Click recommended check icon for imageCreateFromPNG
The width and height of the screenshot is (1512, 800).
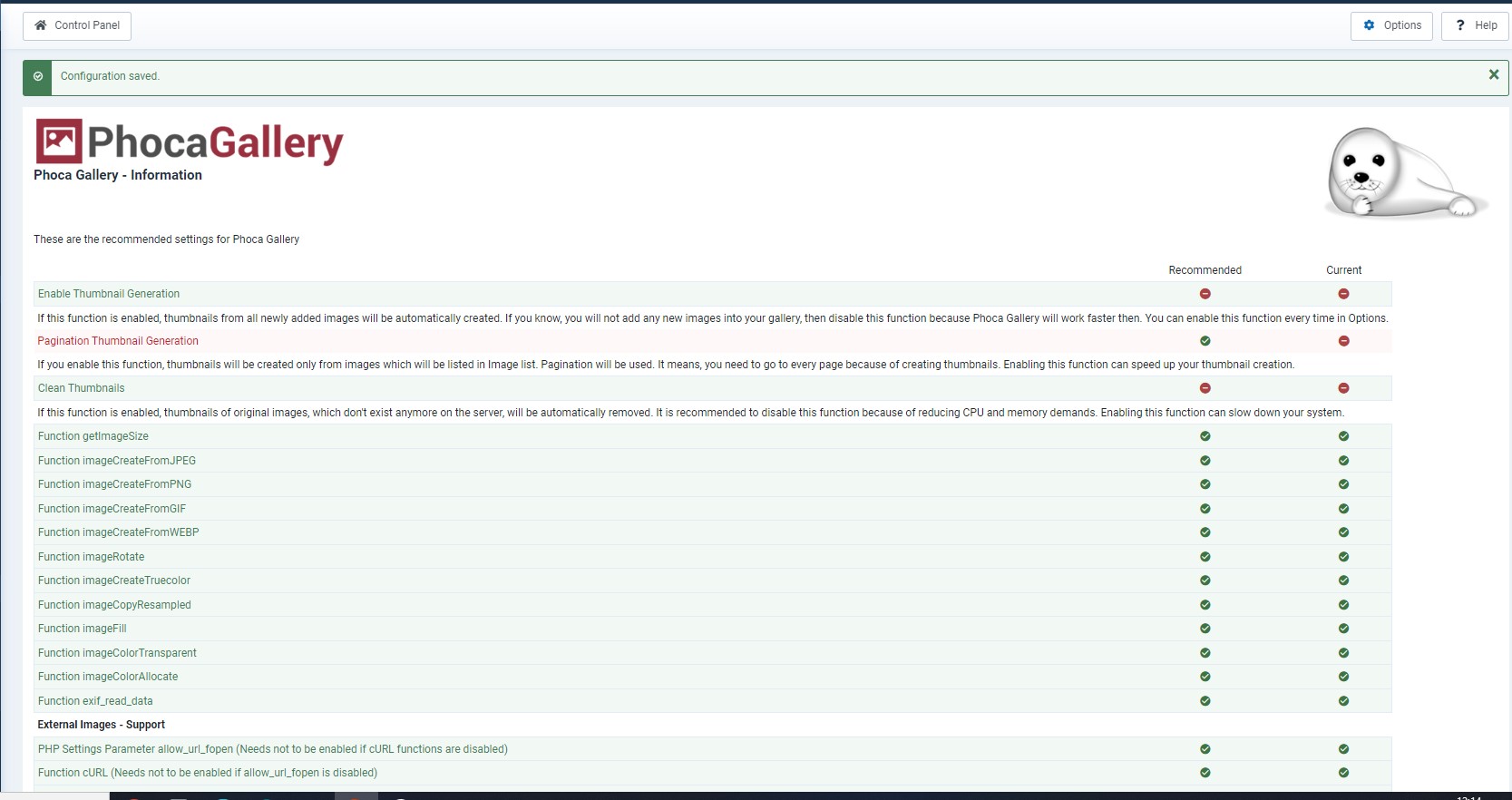tap(1205, 484)
